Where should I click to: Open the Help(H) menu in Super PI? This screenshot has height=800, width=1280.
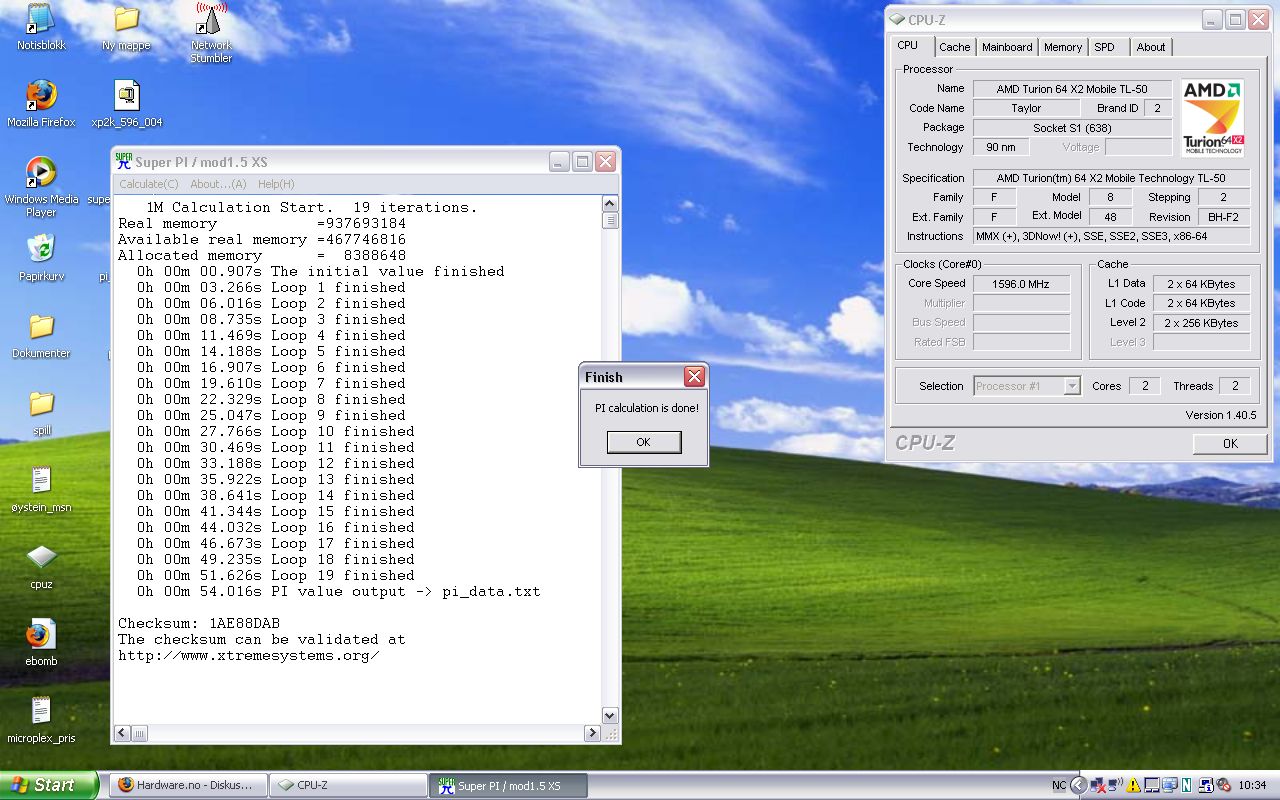pos(276,184)
